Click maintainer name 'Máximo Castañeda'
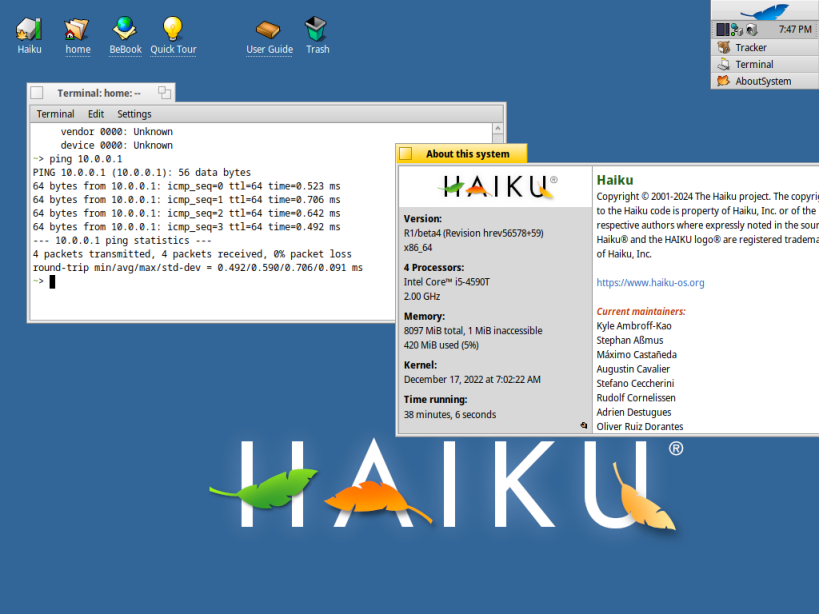 point(637,355)
